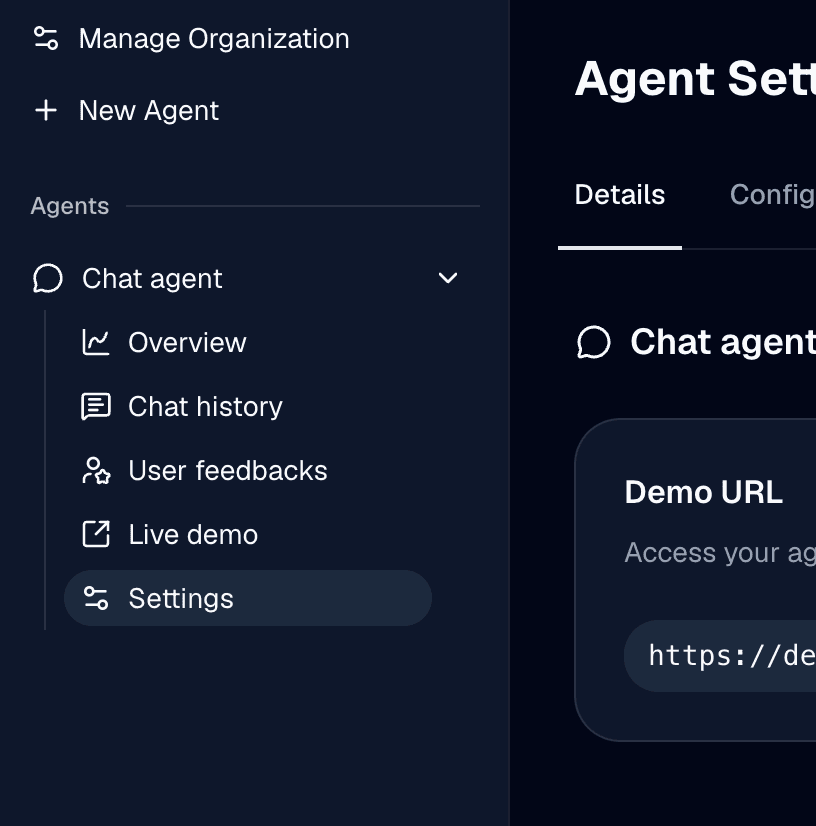
Task: Switch to the Config tab
Action: click(x=773, y=195)
